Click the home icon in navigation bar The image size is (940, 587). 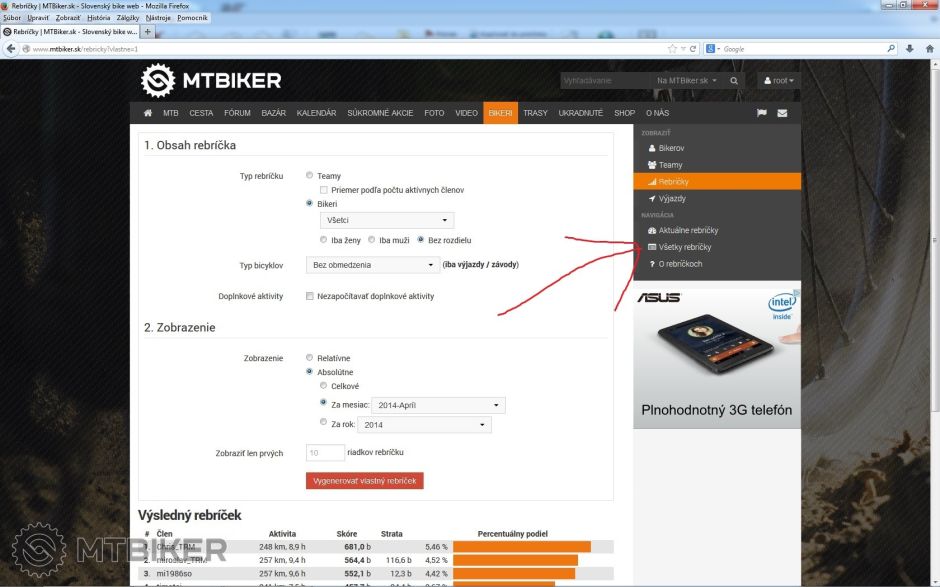point(148,113)
